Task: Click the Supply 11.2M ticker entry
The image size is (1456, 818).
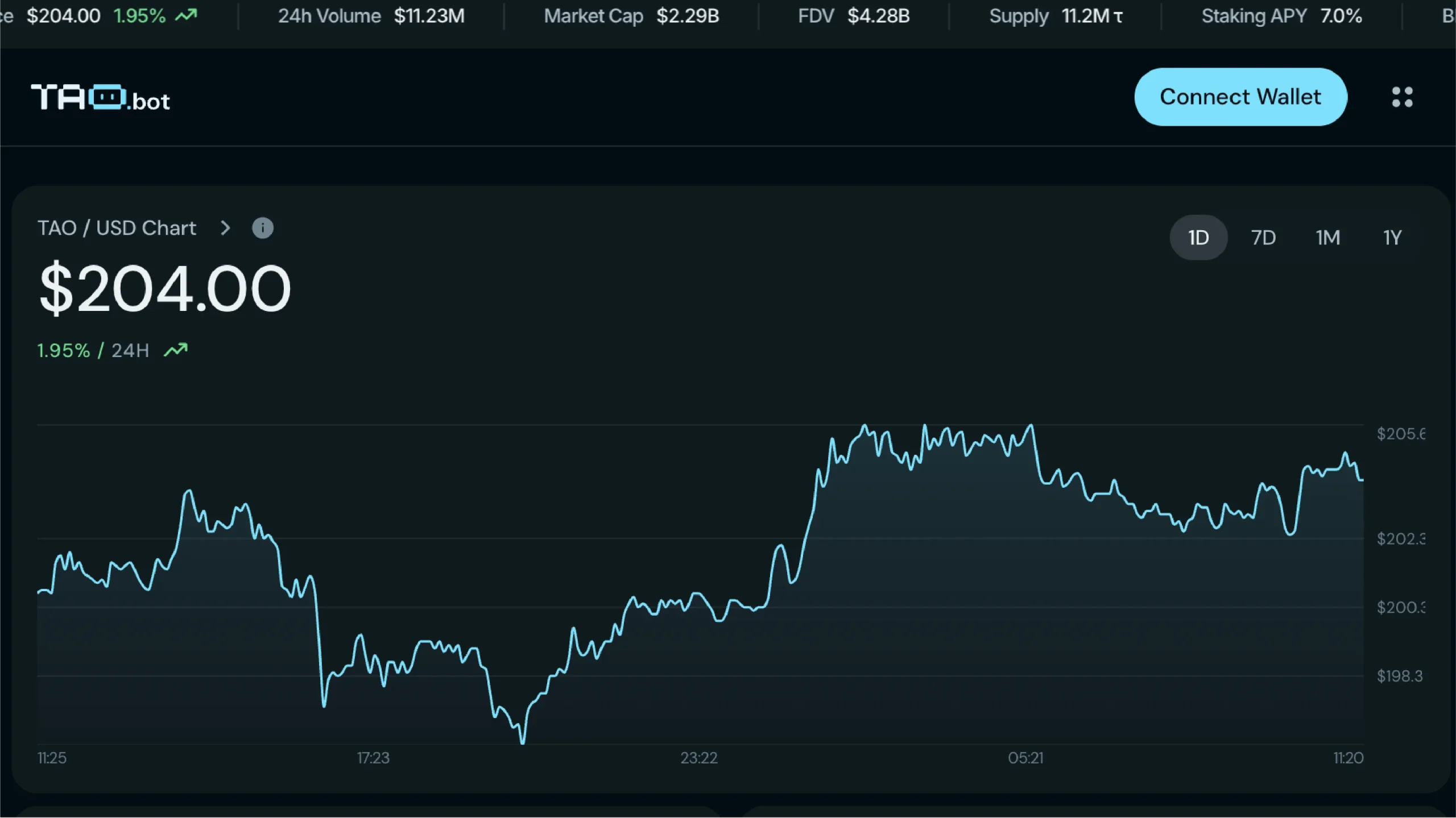Action: 1056,16
